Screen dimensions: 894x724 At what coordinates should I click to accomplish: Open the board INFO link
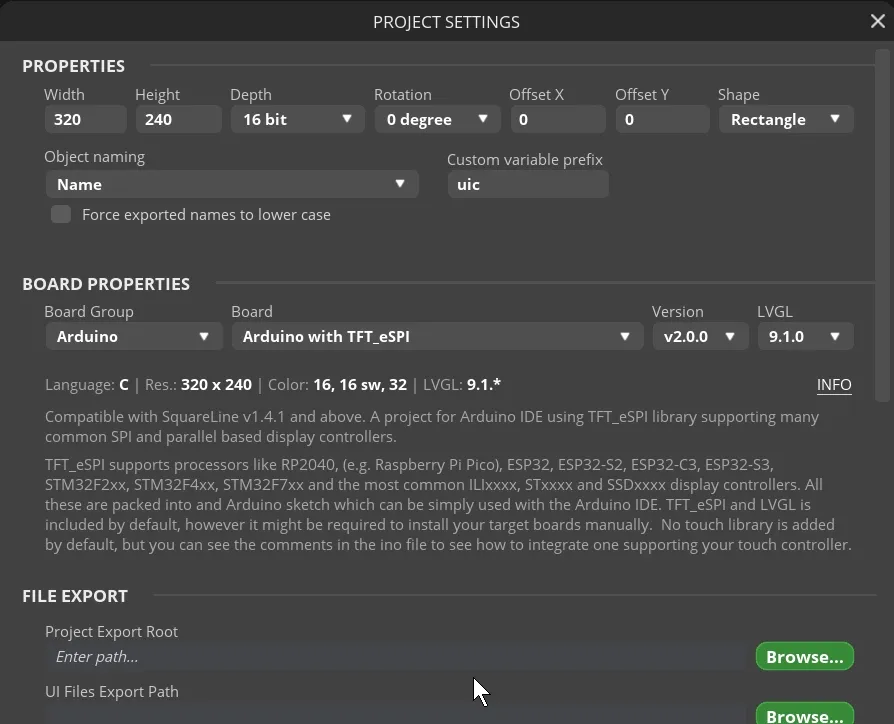pos(834,385)
